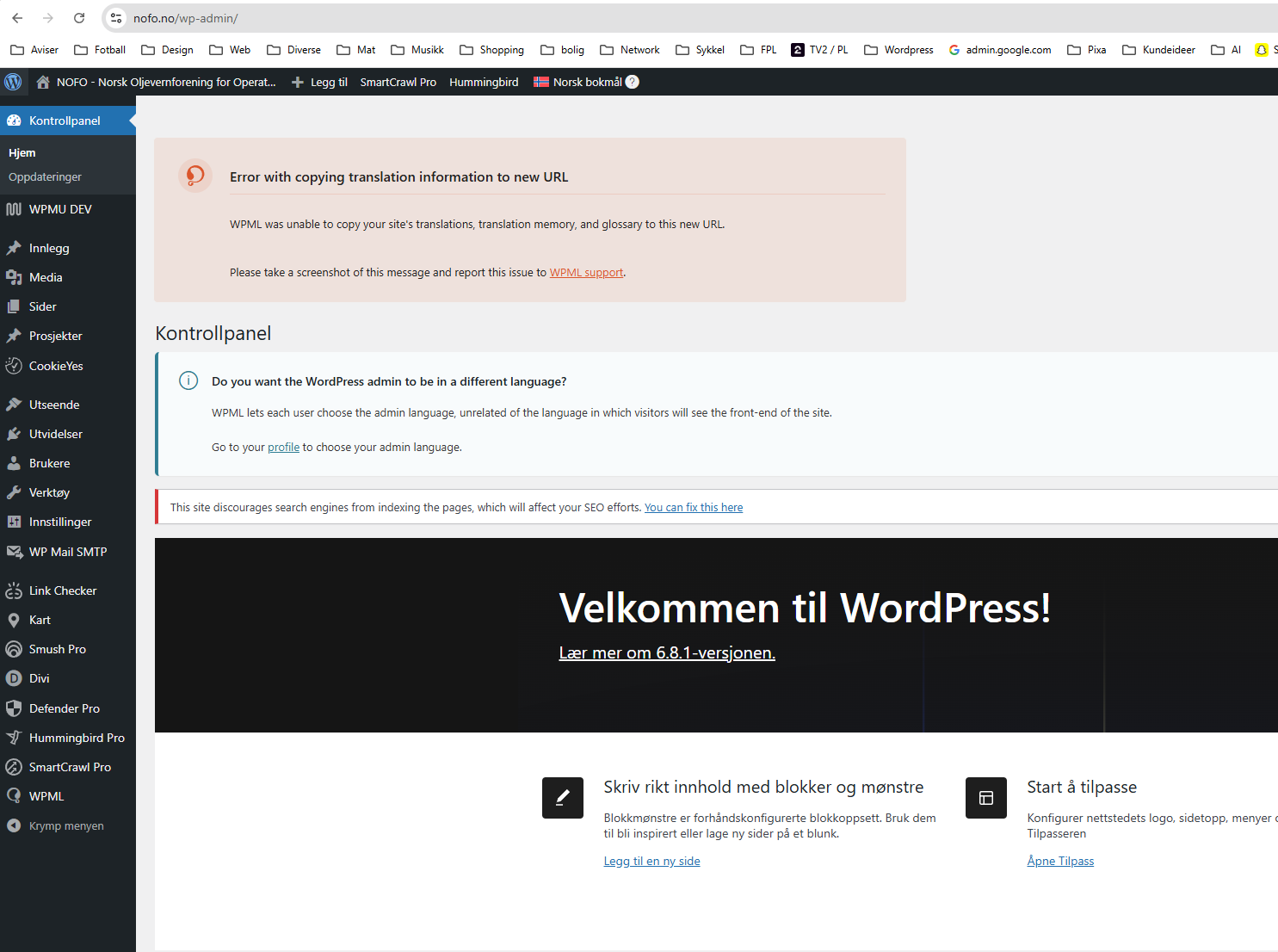Open the Design bookmarks folder
The height and width of the screenshot is (952, 1278).
[x=167, y=50]
